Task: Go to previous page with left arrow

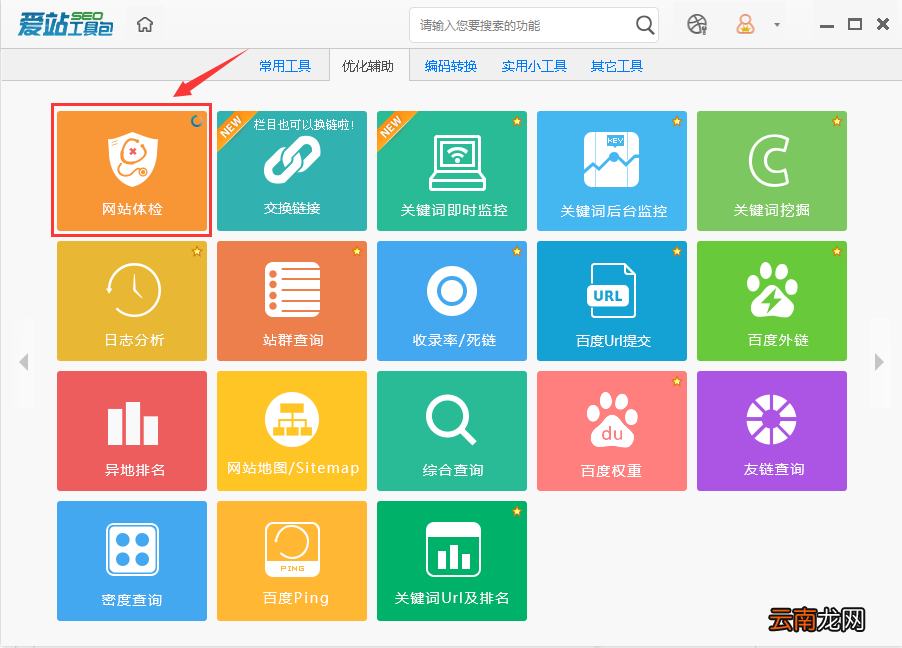Action: [24, 362]
